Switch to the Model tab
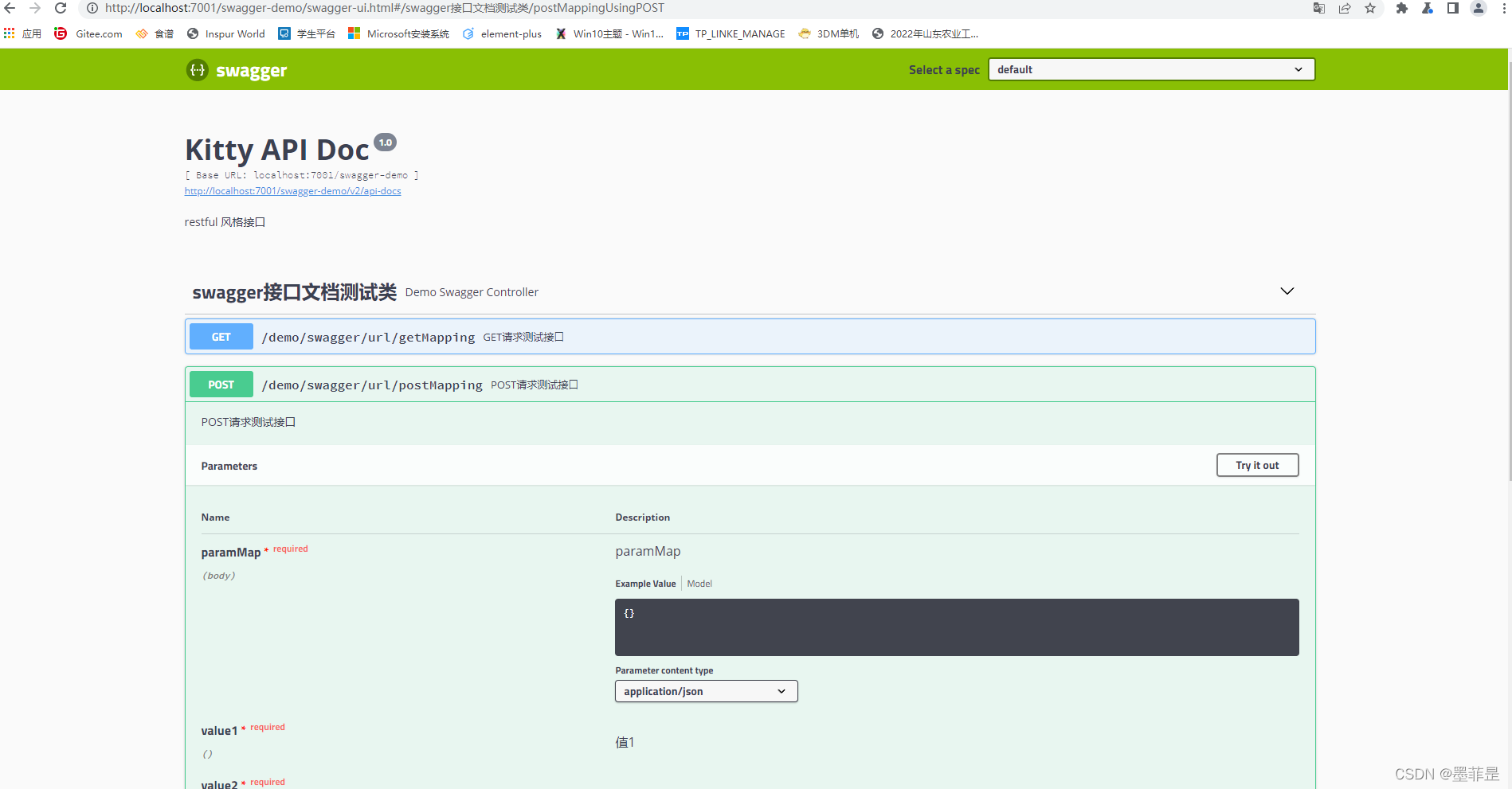This screenshot has width=1512, height=789. pyautogui.click(x=699, y=584)
